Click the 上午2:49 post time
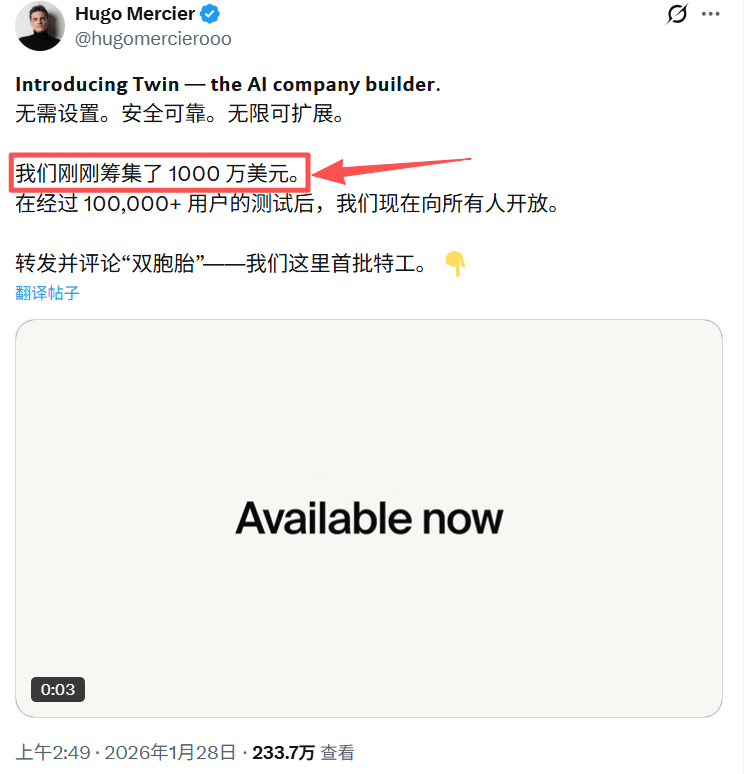 point(53,753)
